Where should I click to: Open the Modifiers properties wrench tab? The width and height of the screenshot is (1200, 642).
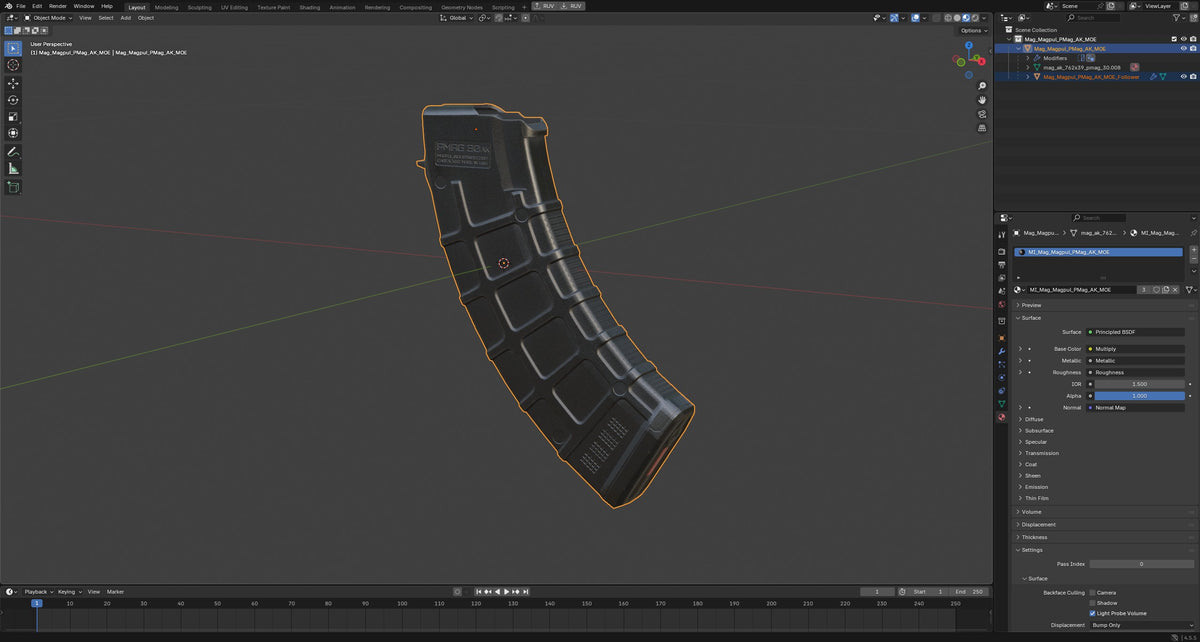coord(1001,352)
